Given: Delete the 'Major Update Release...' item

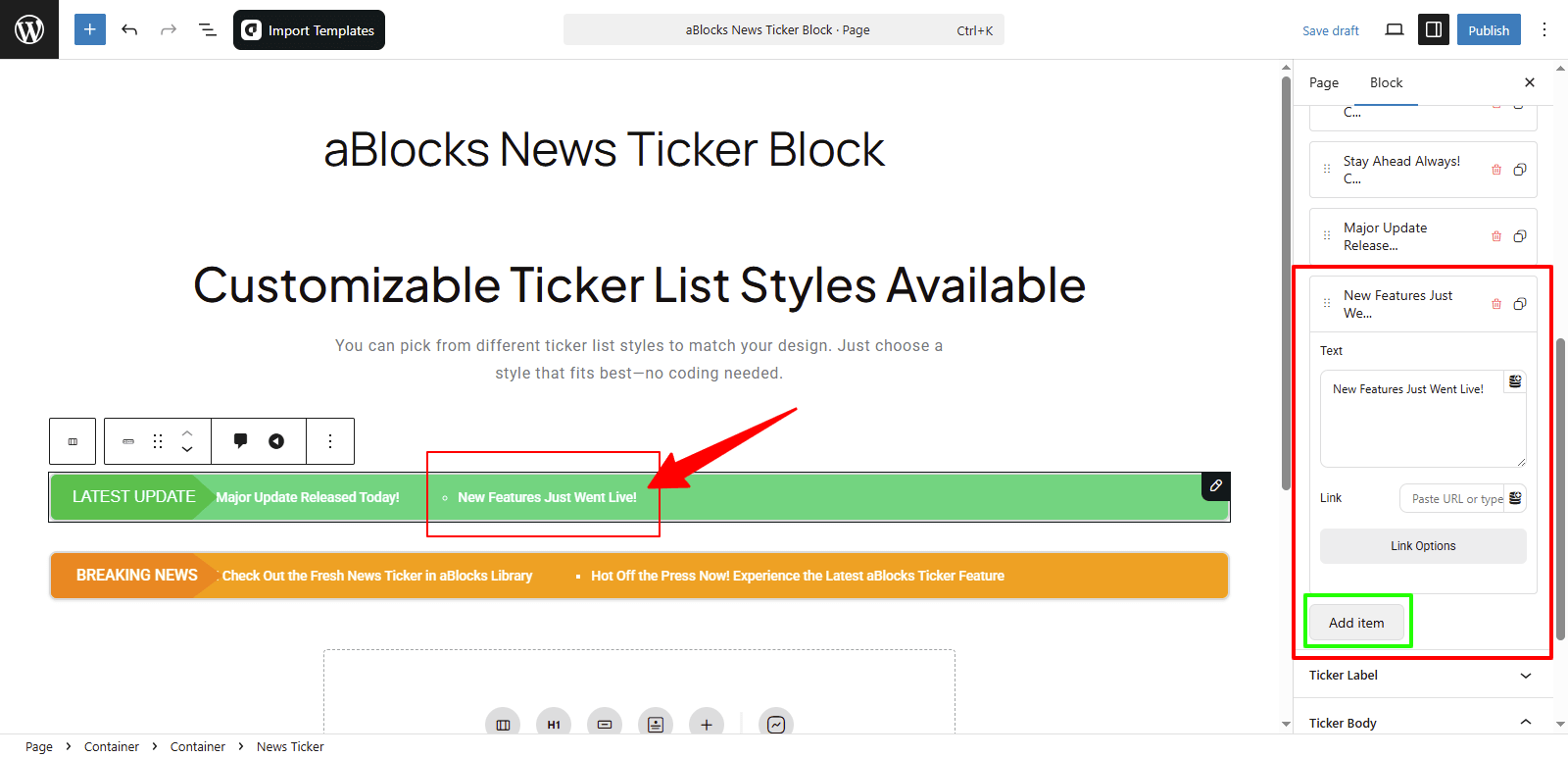Looking at the screenshot, I should tap(1496, 236).
